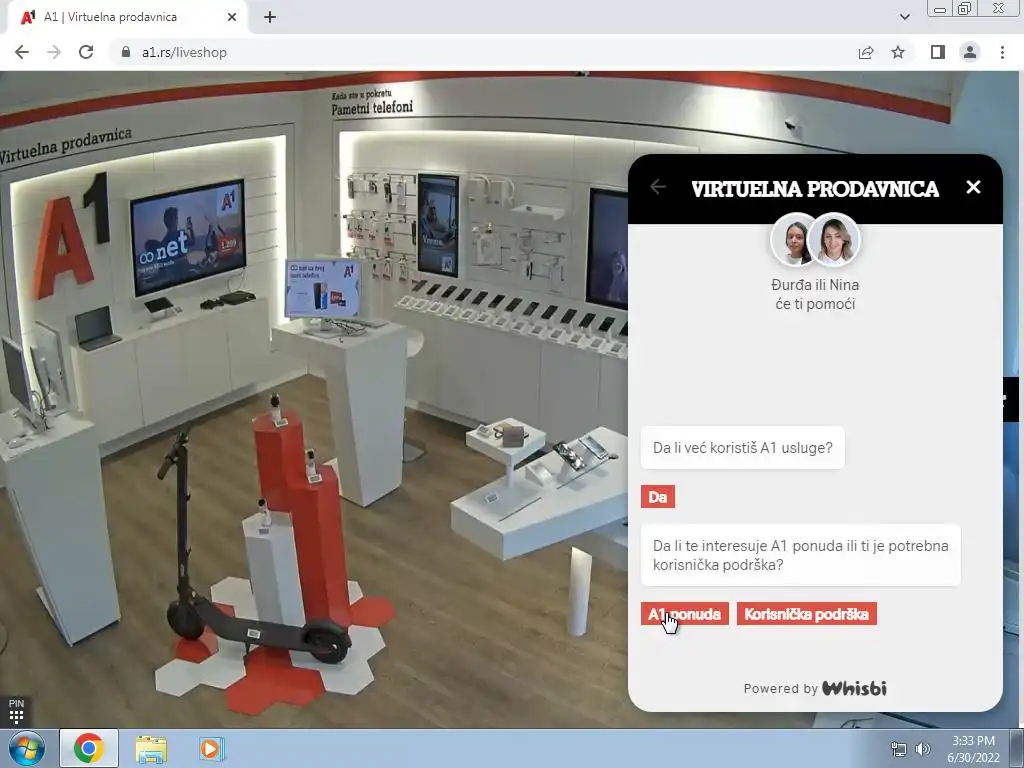Navigate forward in the browser
This screenshot has width=1024, height=768.
(x=54, y=52)
